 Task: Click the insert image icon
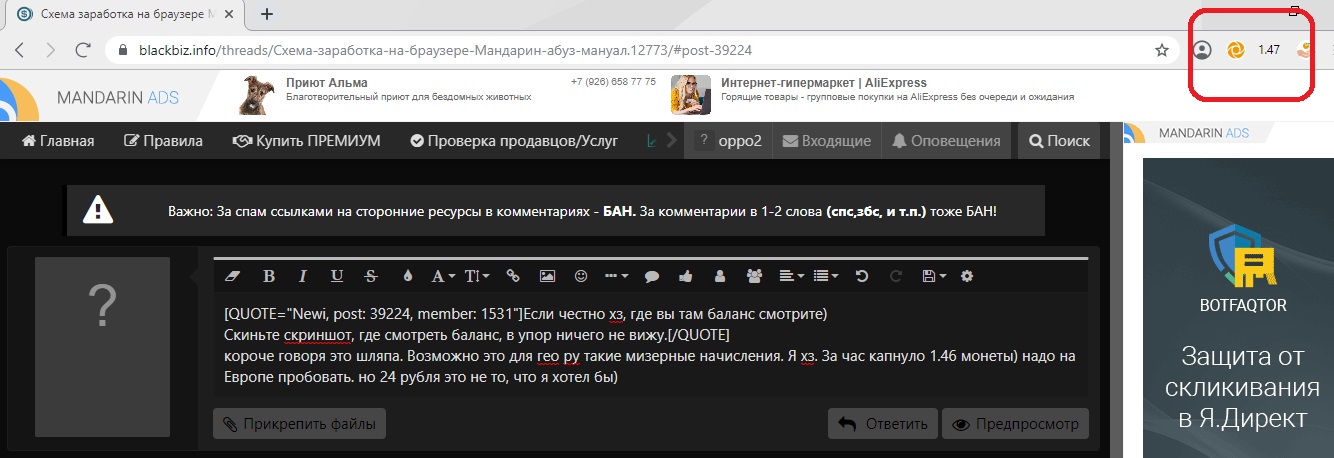547,276
